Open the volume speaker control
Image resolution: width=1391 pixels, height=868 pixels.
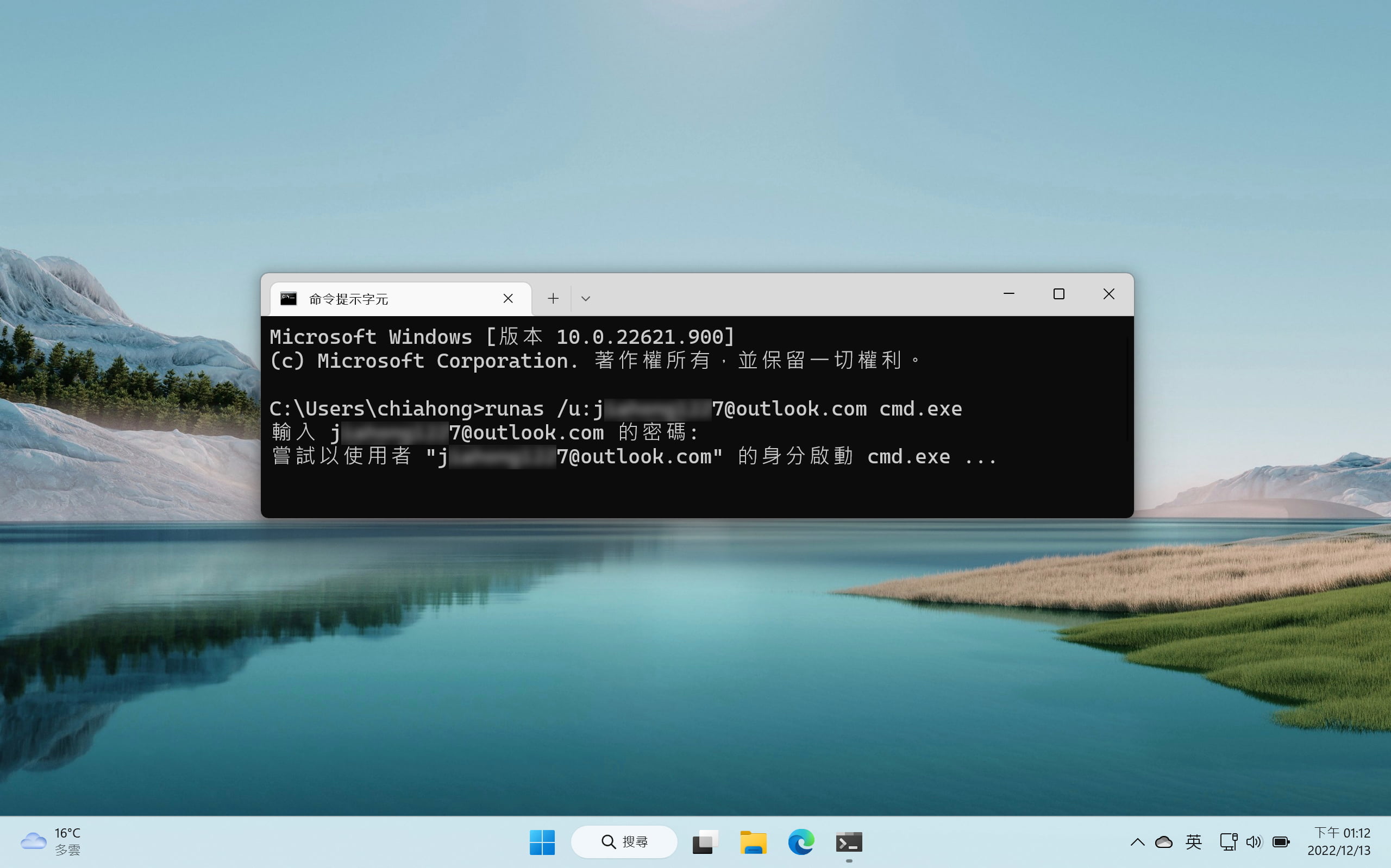1254,842
